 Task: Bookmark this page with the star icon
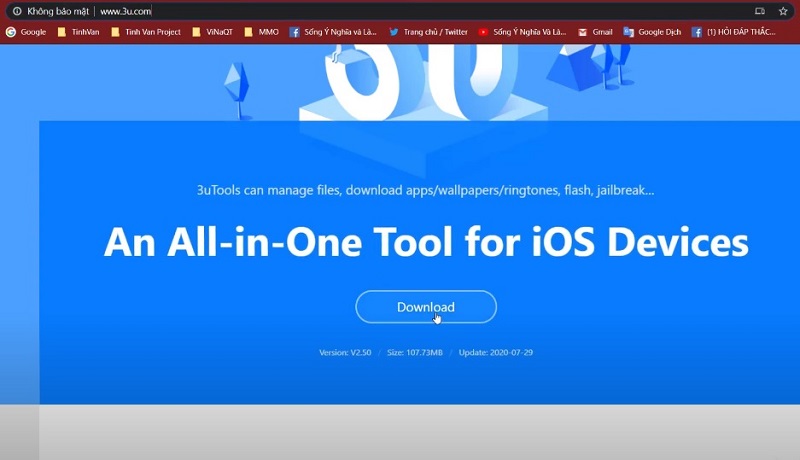click(783, 11)
